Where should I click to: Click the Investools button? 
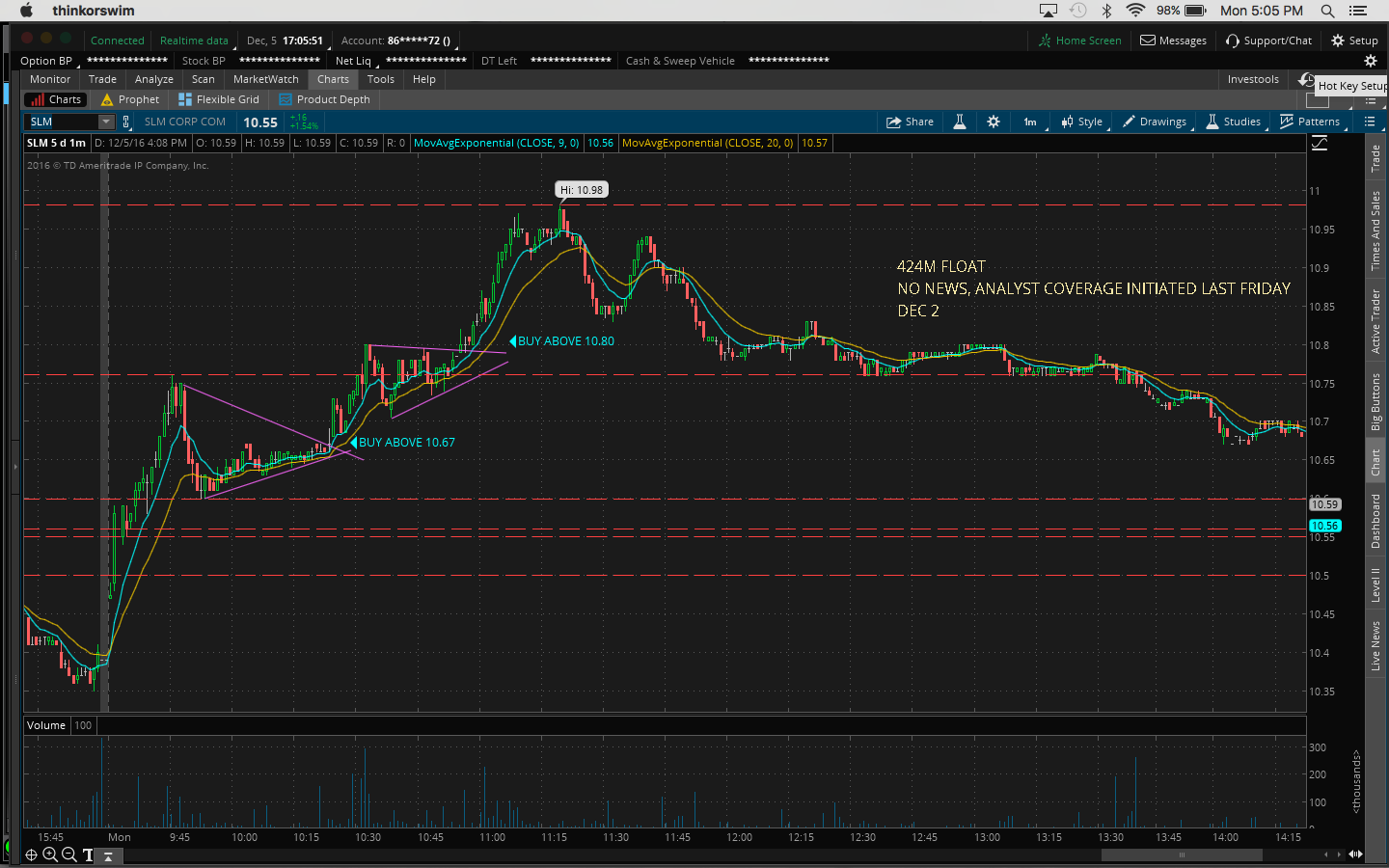[1252, 79]
